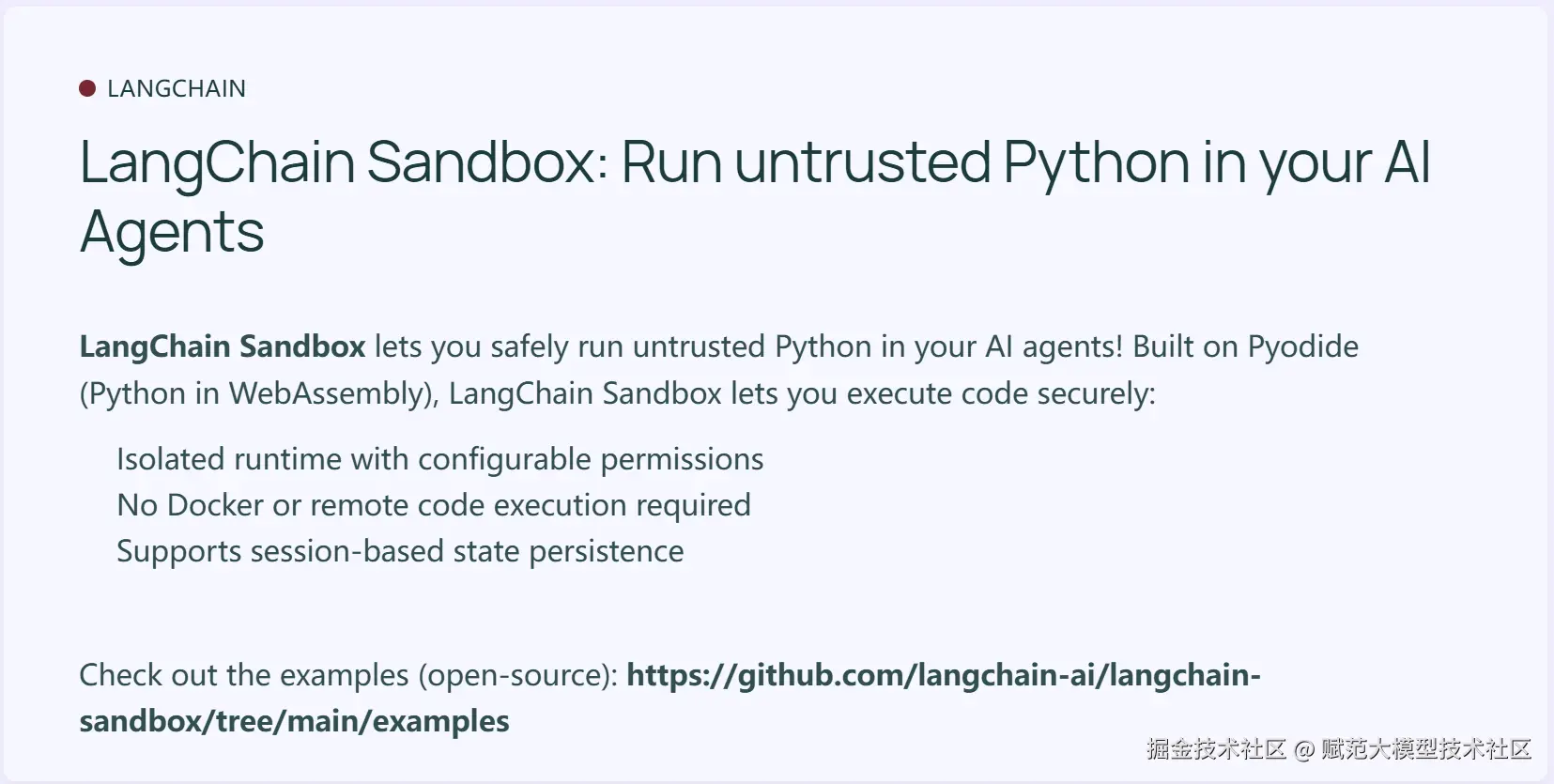This screenshot has height=784, width=1554.
Task: Click the red dot beside LANGCHAIN
Action: pos(87,88)
